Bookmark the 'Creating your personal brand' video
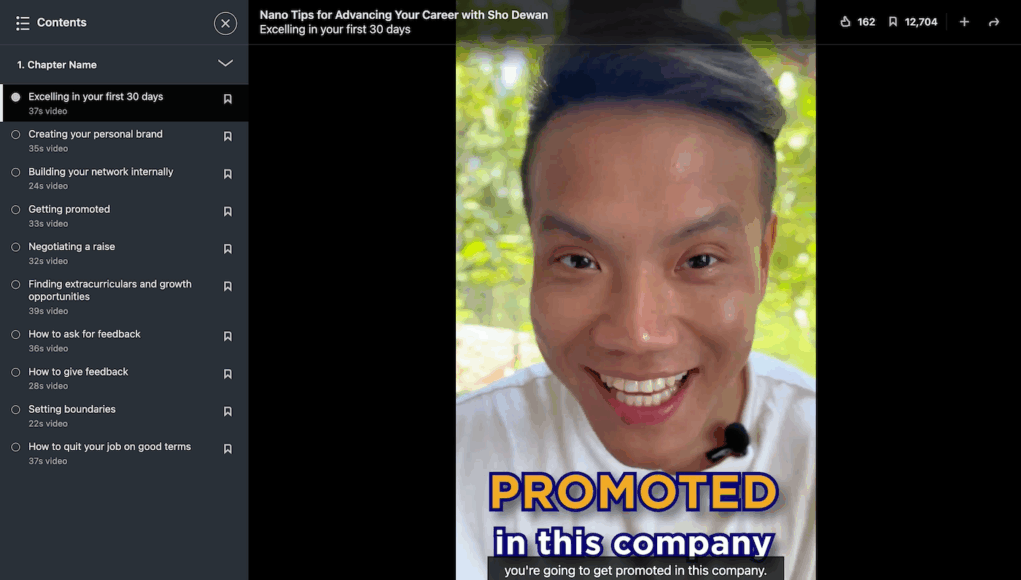Screen dimensions: 1021x580 point(228,137)
